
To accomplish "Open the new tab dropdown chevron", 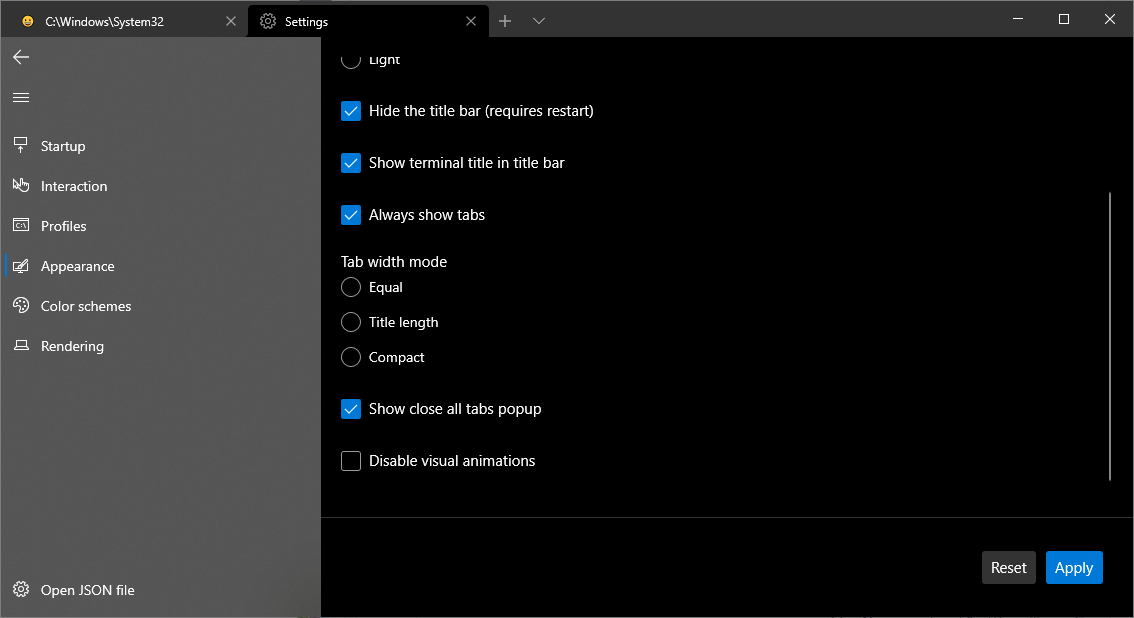I will coord(539,21).
